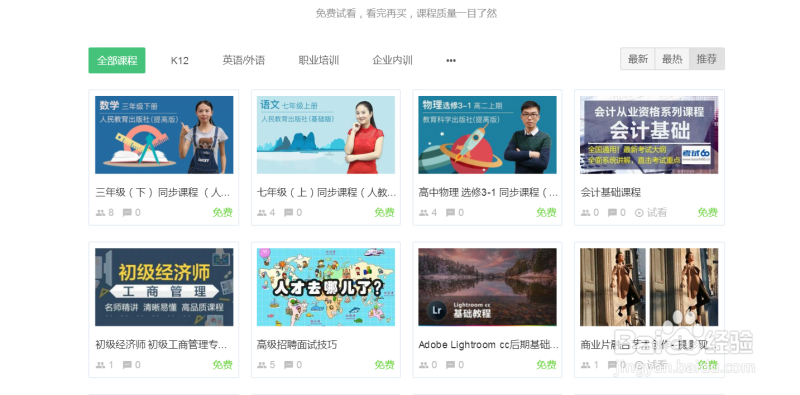Open the 七年级（上）同步课程 title link
This screenshot has width=800, height=395.
point(327,192)
